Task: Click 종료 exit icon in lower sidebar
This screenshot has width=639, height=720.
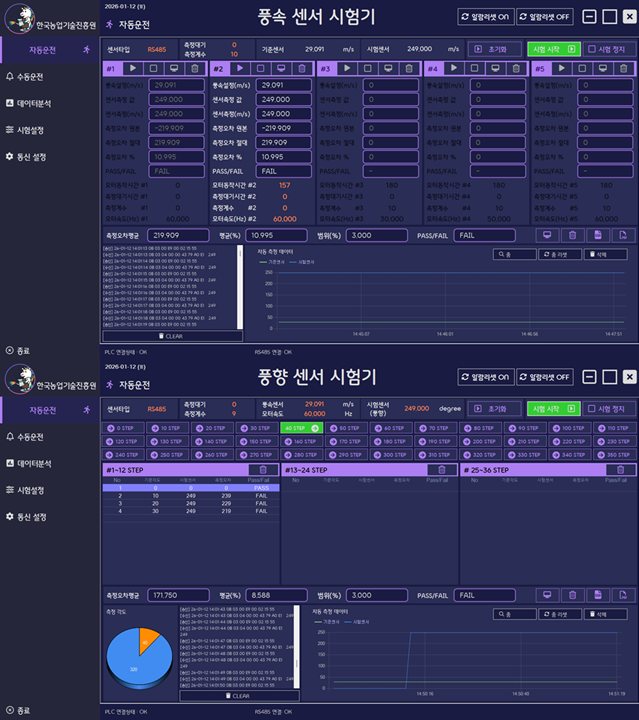Action: point(10,710)
